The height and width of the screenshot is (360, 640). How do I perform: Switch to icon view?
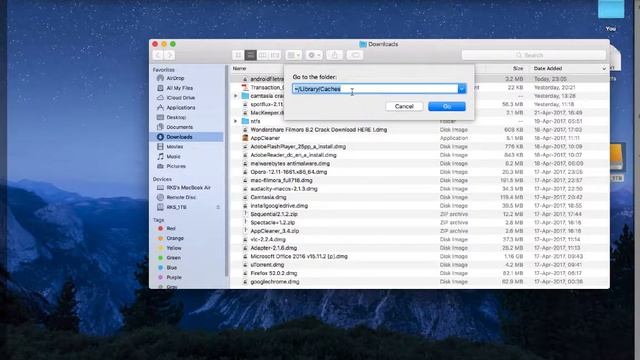(238, 55)
